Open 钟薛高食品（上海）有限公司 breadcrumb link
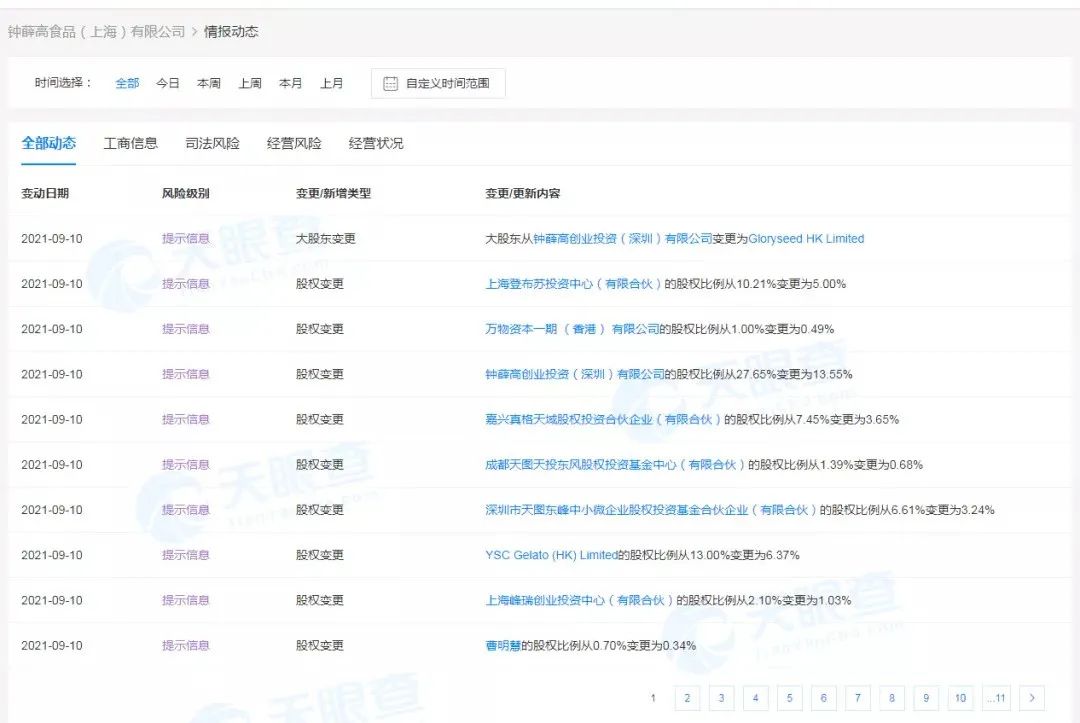 click(96, 32)
